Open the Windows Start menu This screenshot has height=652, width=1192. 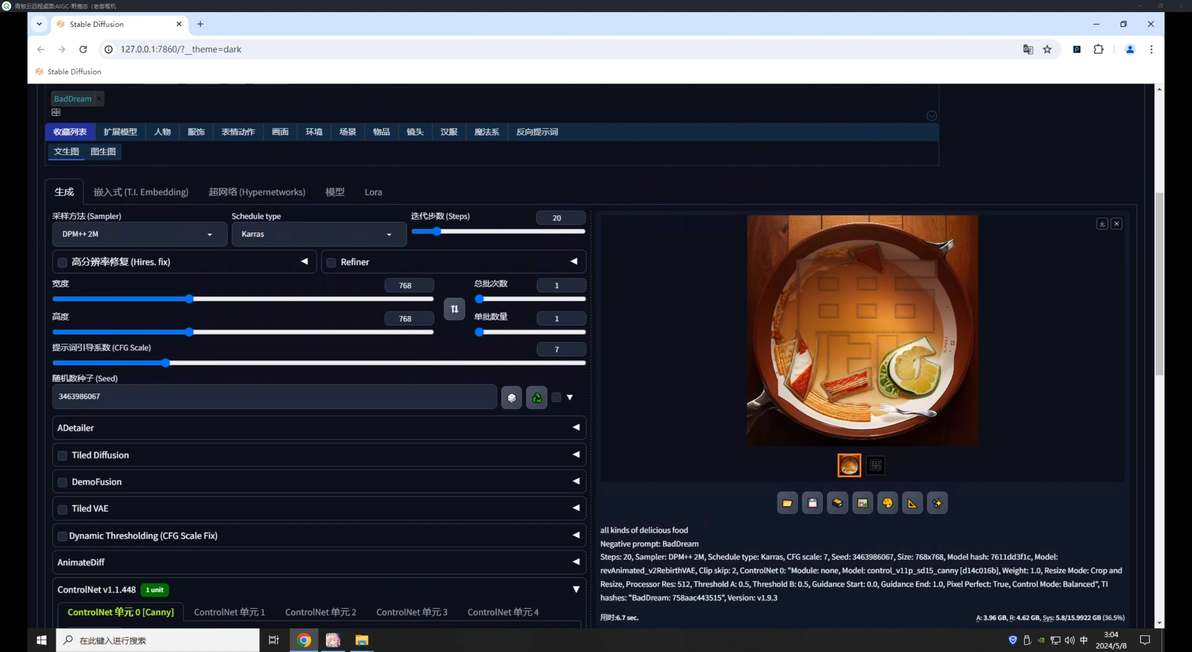(x=41, y=640)
